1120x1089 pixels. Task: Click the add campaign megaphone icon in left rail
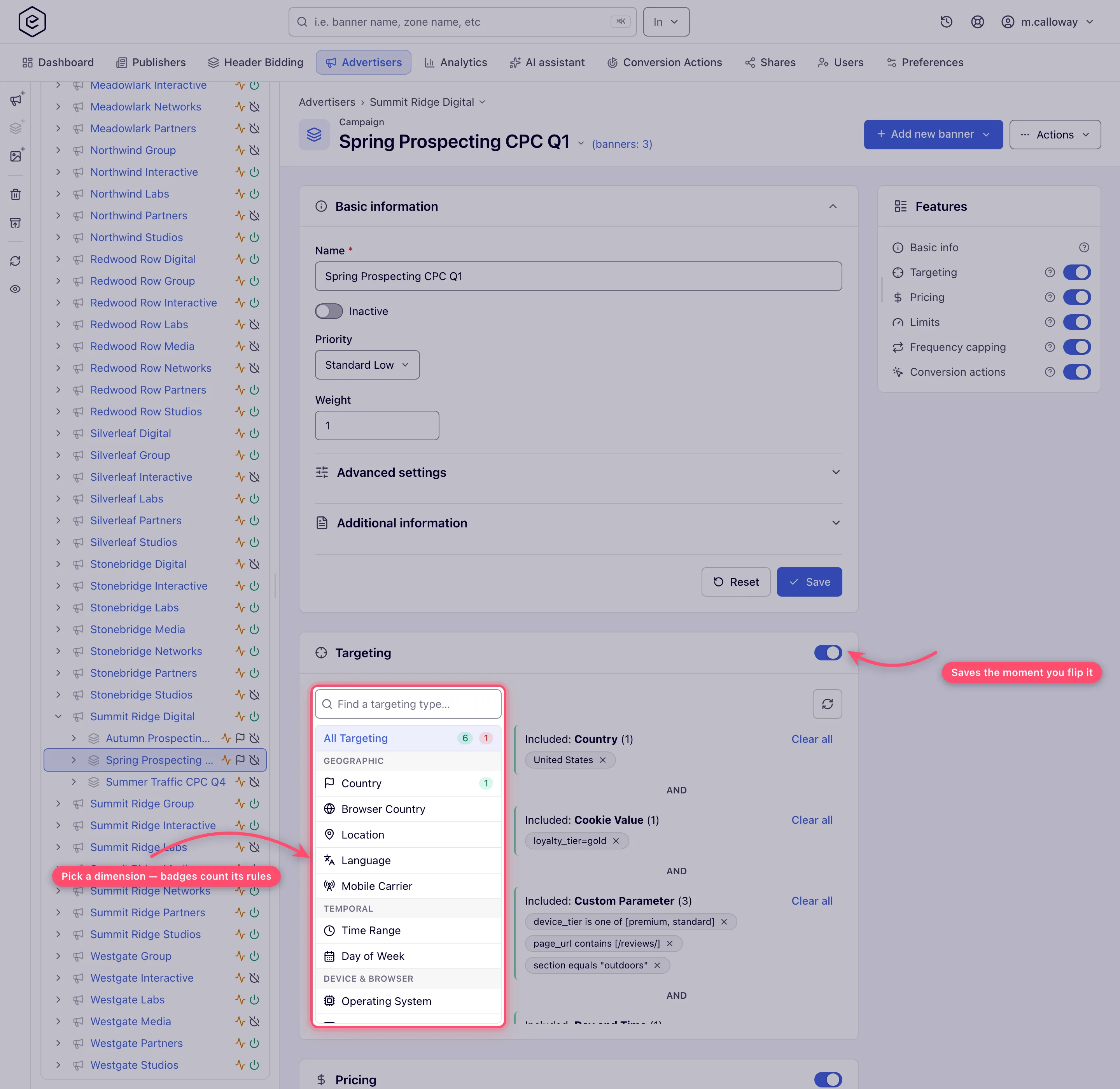point(17,98)
